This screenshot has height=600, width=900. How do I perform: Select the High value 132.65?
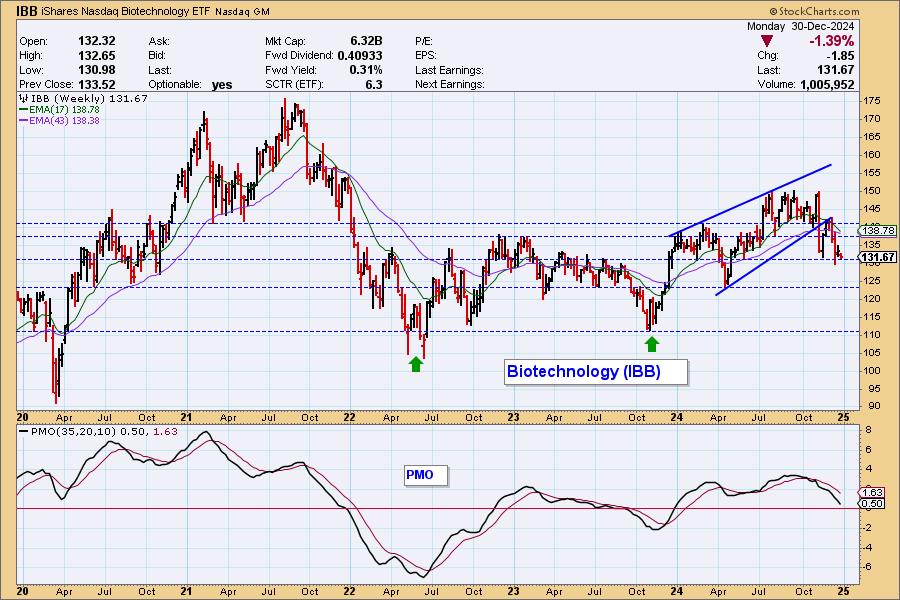click(x=96, y=55)
